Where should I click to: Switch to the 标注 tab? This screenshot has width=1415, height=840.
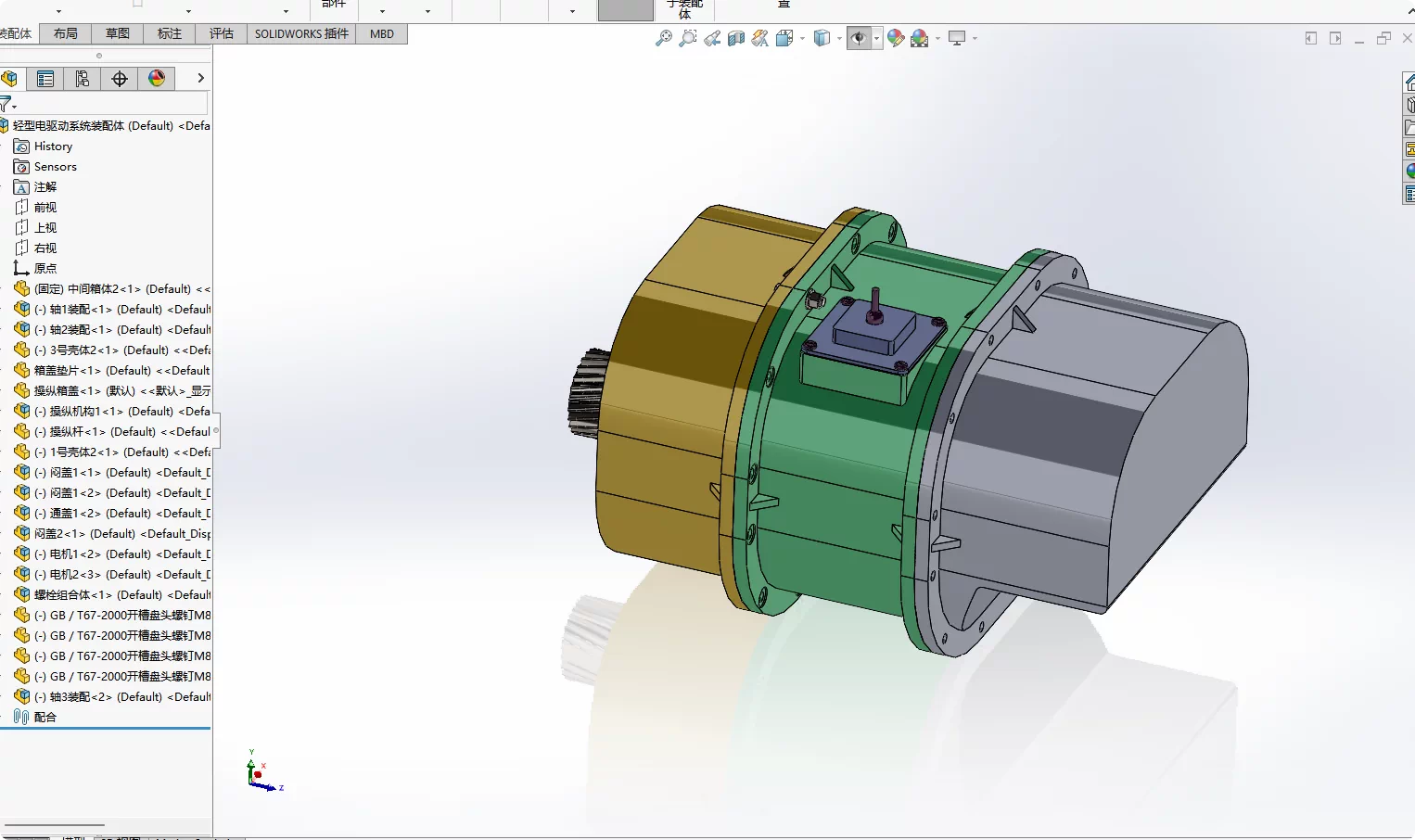(x=170, y=33)
